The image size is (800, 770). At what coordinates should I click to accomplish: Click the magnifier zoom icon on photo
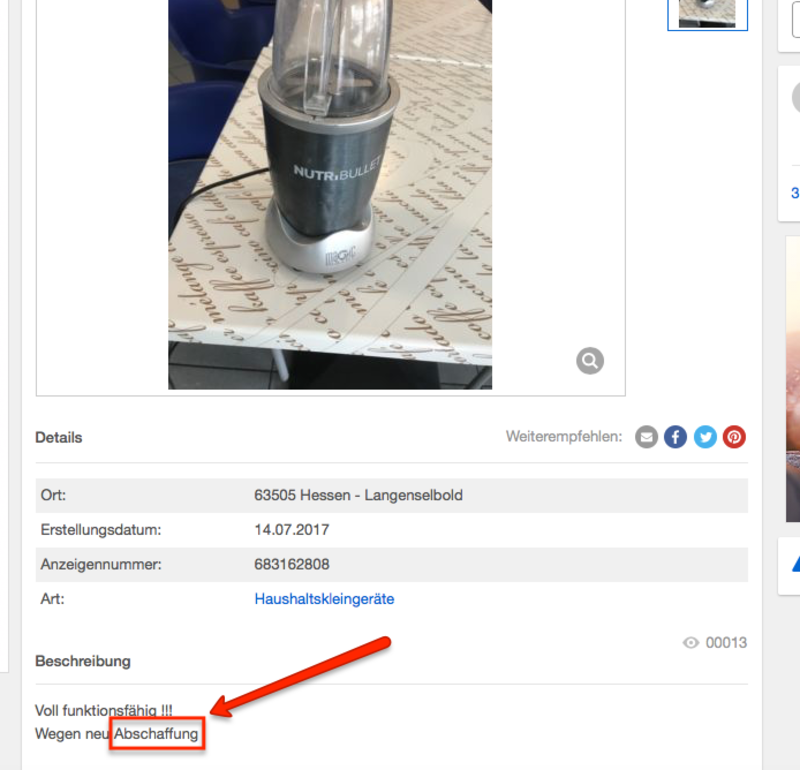coord(590,361)
